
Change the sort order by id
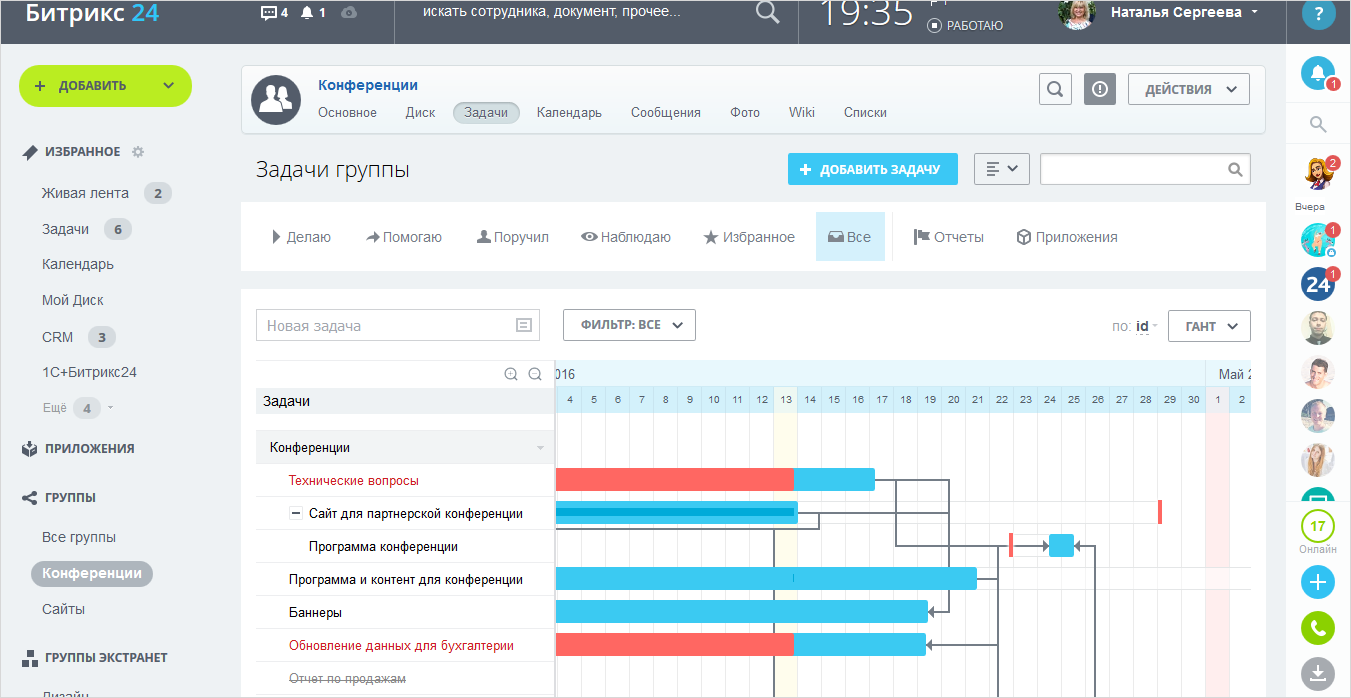point(1142,326)
